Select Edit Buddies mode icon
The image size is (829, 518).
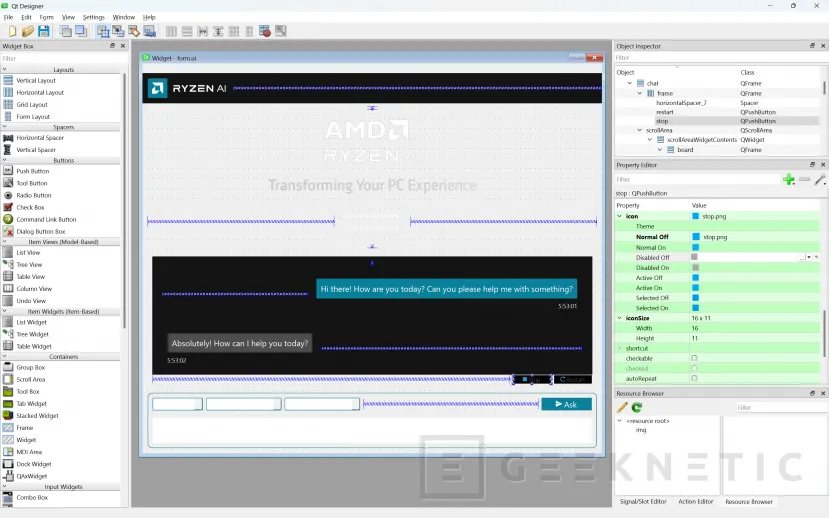pyautogui.click(x=134, y=31)
